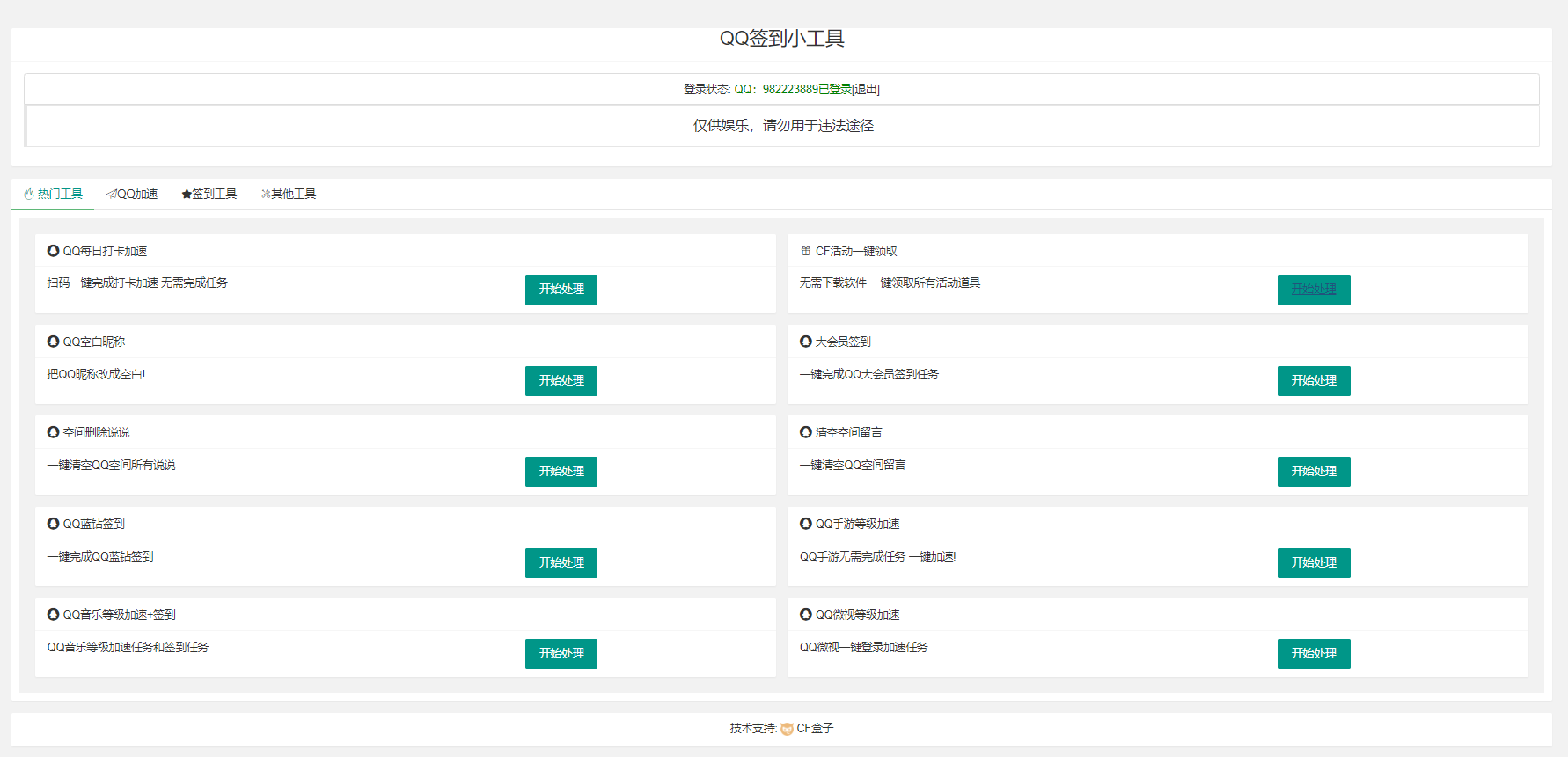Start the QQ手游等级加速 task
Image resolution: width=1568 pixels, height=757 pixels.
point(1313,562)
